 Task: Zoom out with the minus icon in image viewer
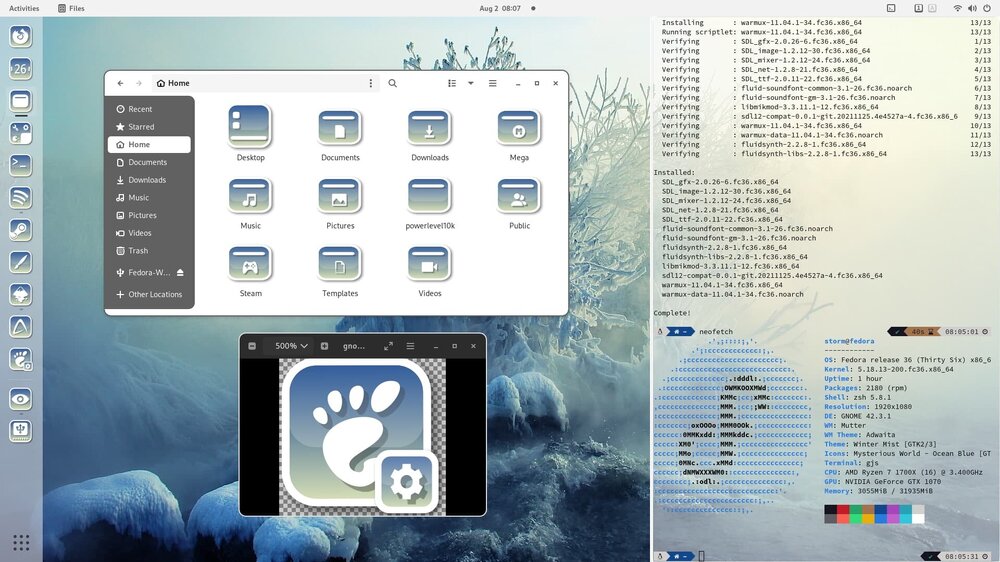[252, 346]
